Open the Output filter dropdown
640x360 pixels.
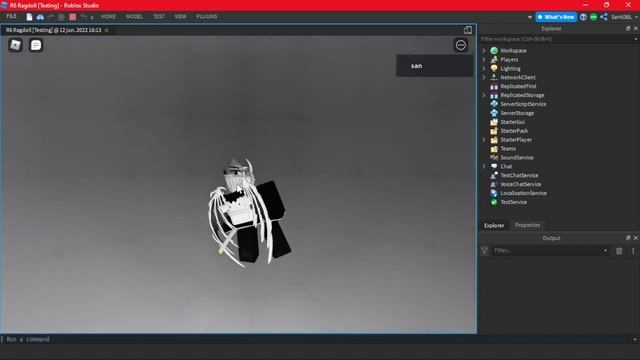point(605,251)
